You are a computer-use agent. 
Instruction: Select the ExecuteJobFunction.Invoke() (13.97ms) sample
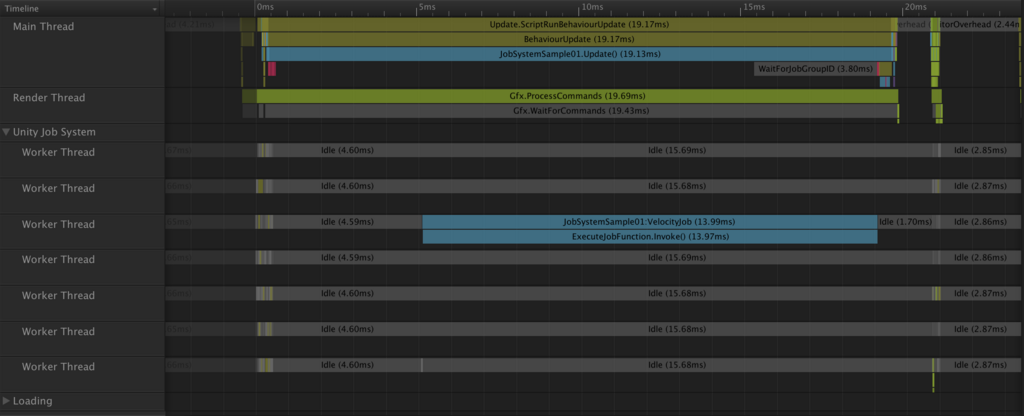click(x=650, y=236)
